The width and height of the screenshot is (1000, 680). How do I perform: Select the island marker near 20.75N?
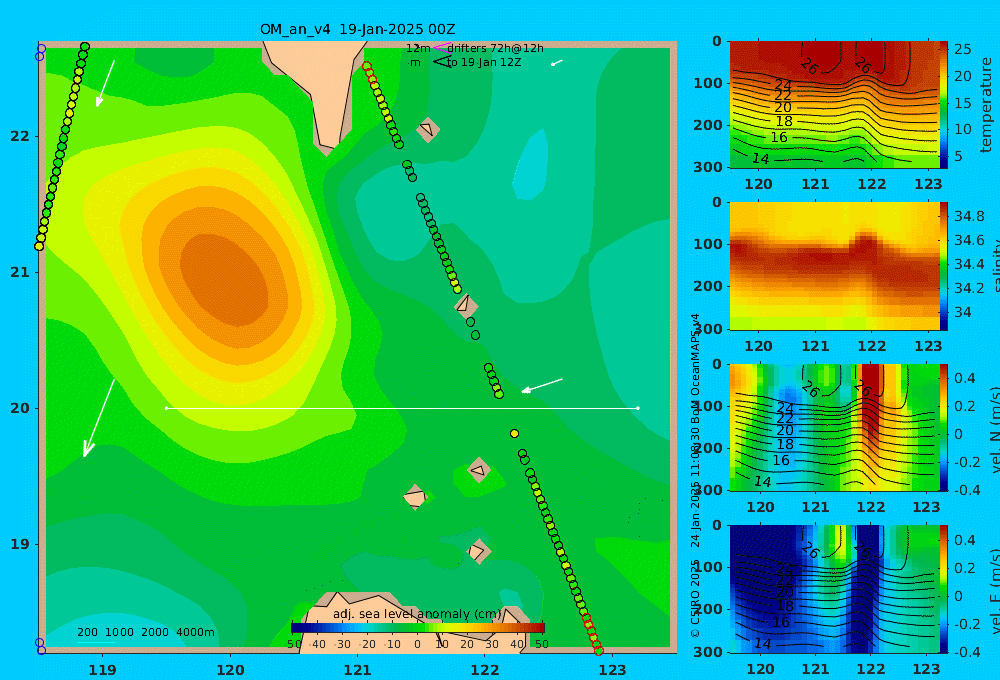tap(466, 305)
